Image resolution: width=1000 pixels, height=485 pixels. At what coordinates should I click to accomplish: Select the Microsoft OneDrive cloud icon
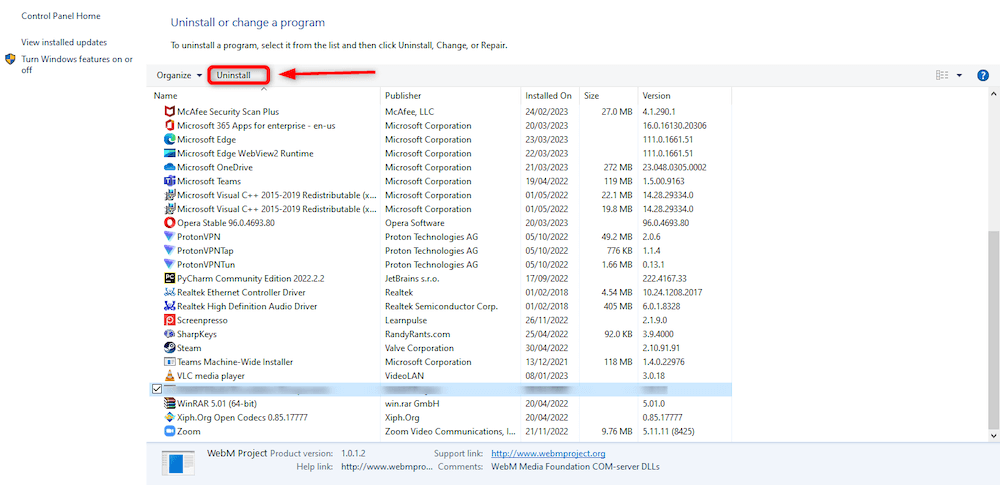click(170, 167)
